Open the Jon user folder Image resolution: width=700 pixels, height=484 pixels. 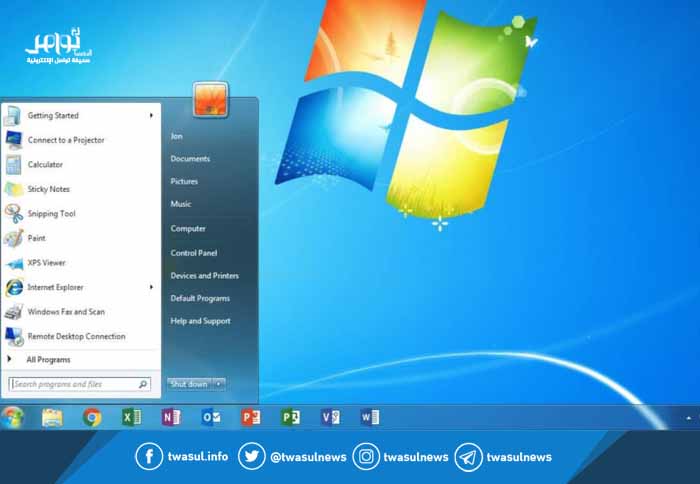click(x=176, y=136)
